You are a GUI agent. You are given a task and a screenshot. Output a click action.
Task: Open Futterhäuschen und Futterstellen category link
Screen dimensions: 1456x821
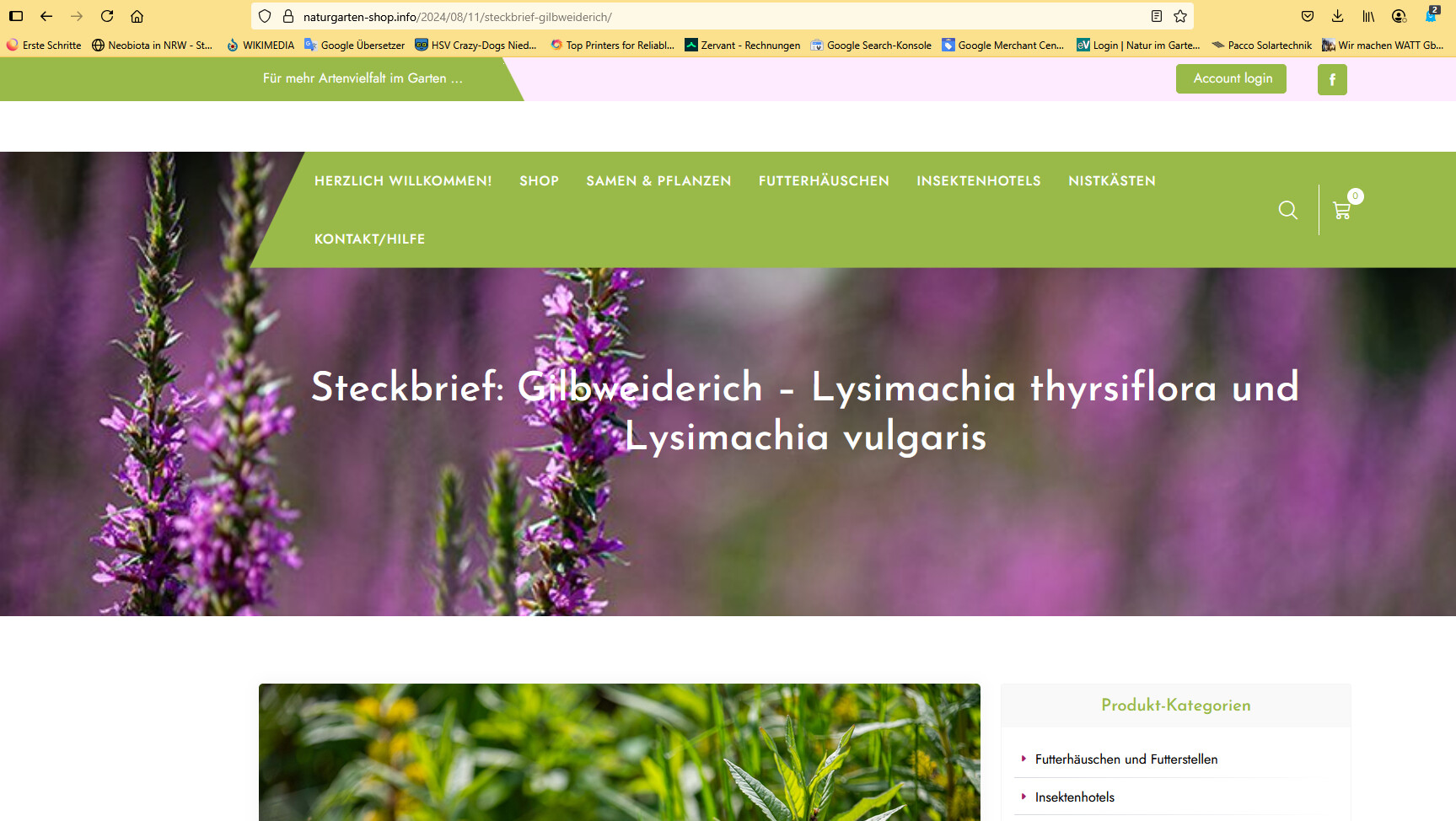[x=1126, y=759]
